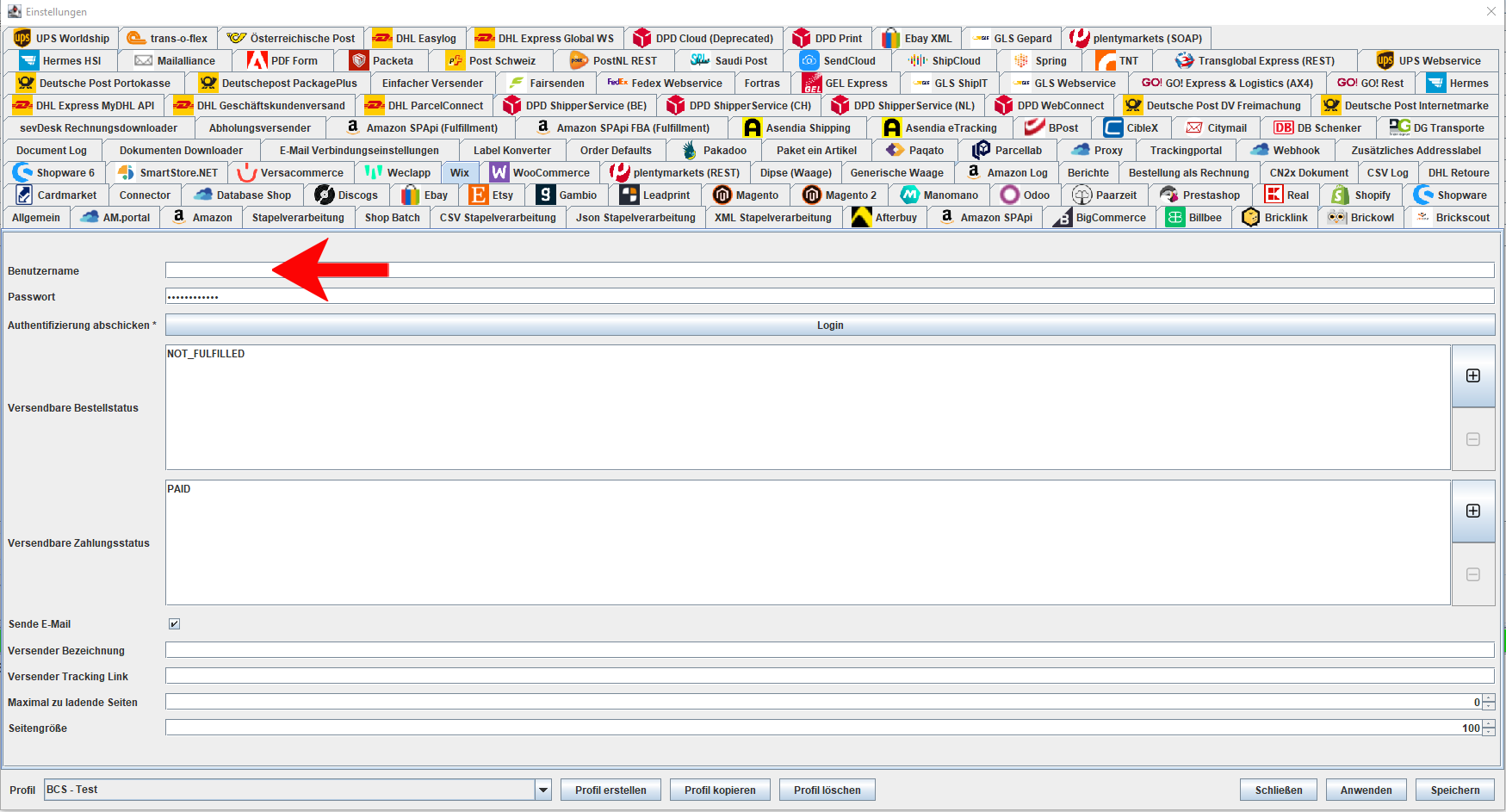Increase Maximal zu ladende Seiten value
Viewport: 1506px width, 812px height.
pos(1489,697)
